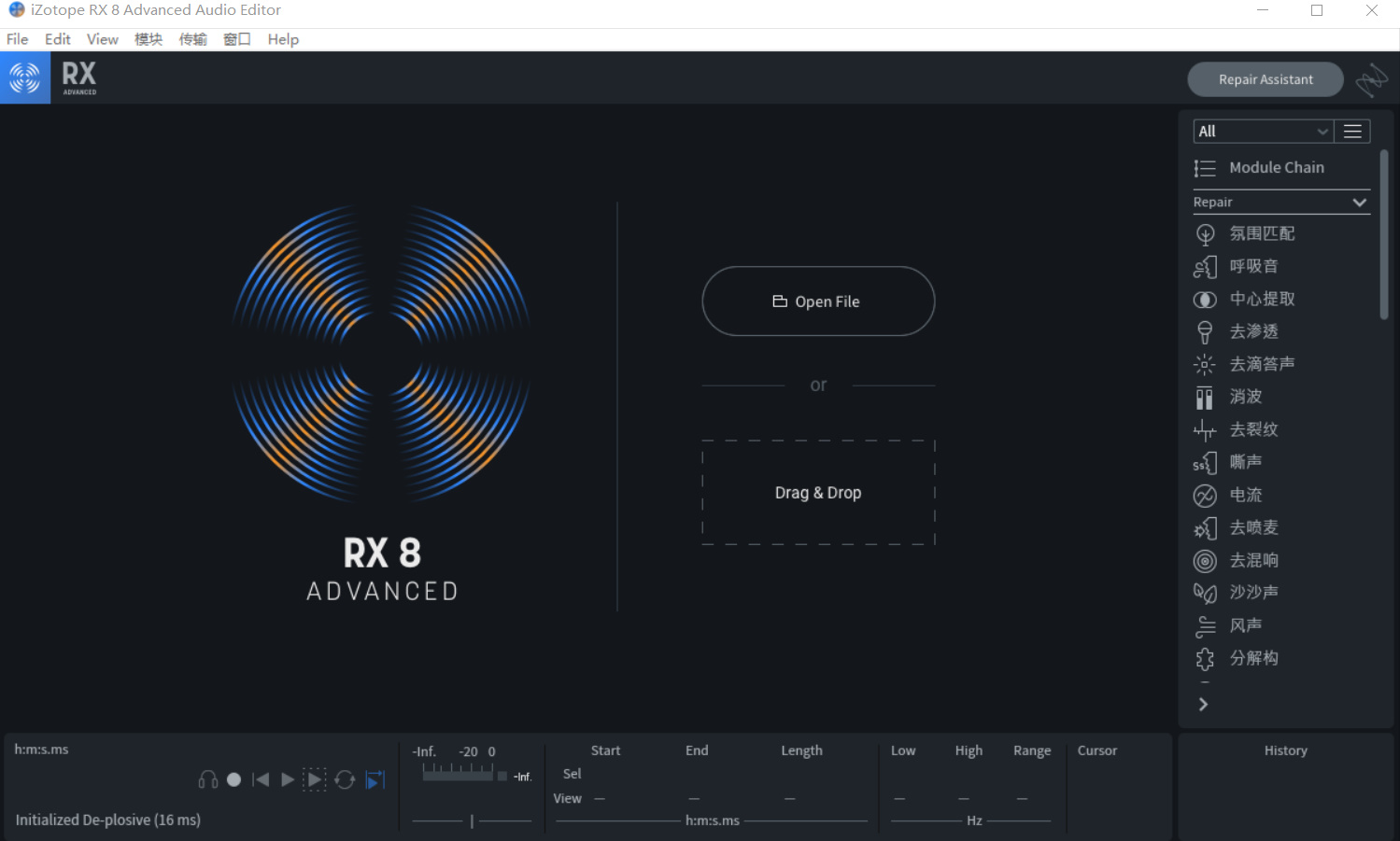Click the icon right of Repair Assistant

click(x=1371, y=79)
